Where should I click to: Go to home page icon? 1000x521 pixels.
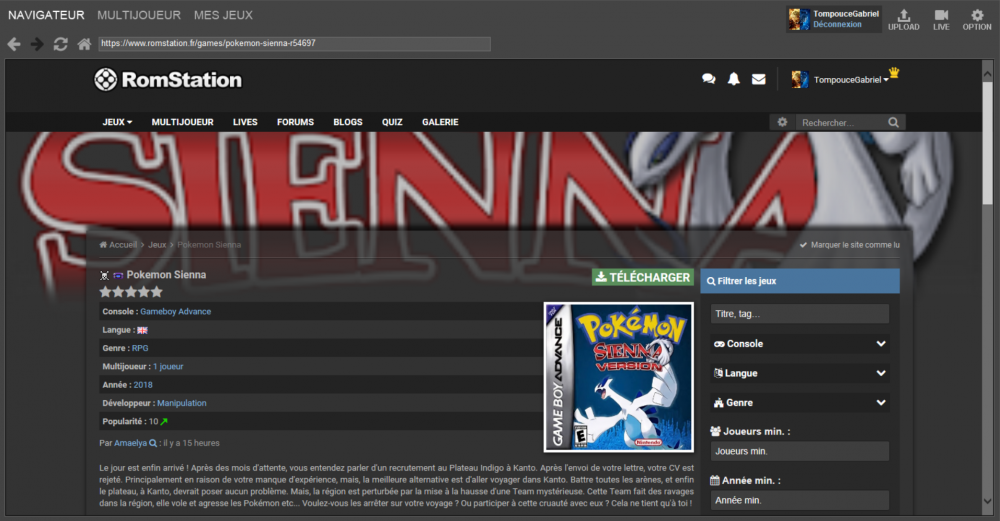(x=85, y=44)
